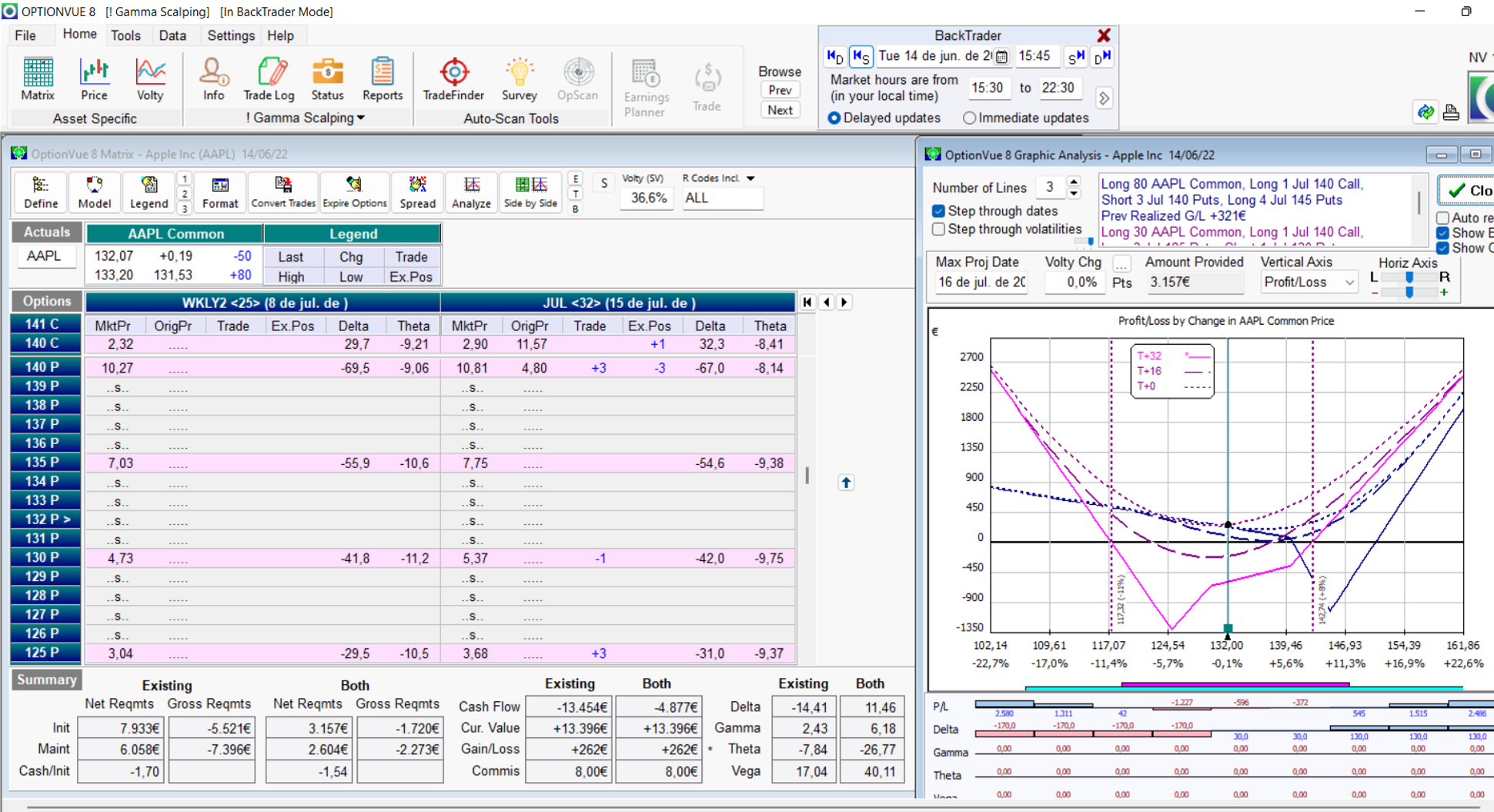Click the Close checkmark button in Graphic Analysis
Viewport: 1494px width, 812px height.
coord(1466,190)
